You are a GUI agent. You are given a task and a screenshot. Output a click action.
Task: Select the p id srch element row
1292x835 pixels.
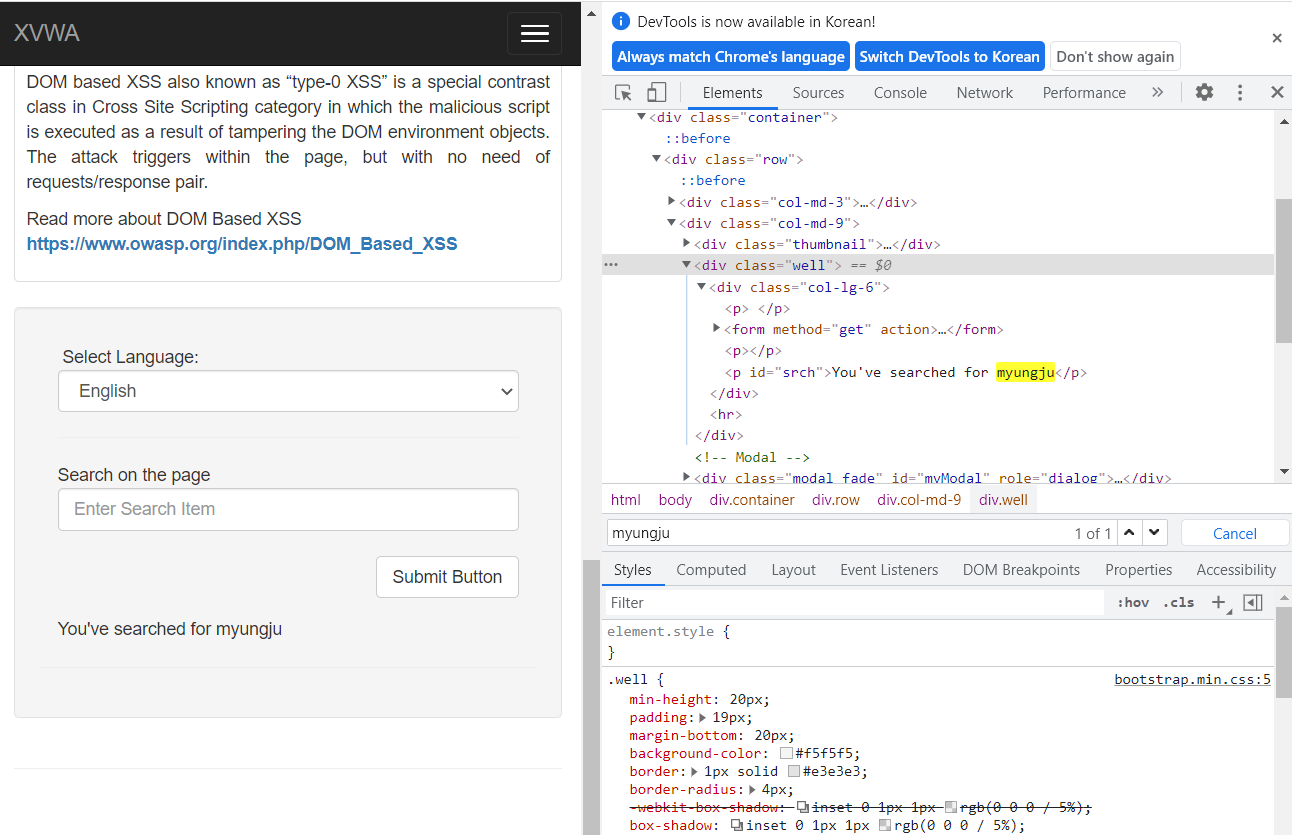[x=905, y=372]
